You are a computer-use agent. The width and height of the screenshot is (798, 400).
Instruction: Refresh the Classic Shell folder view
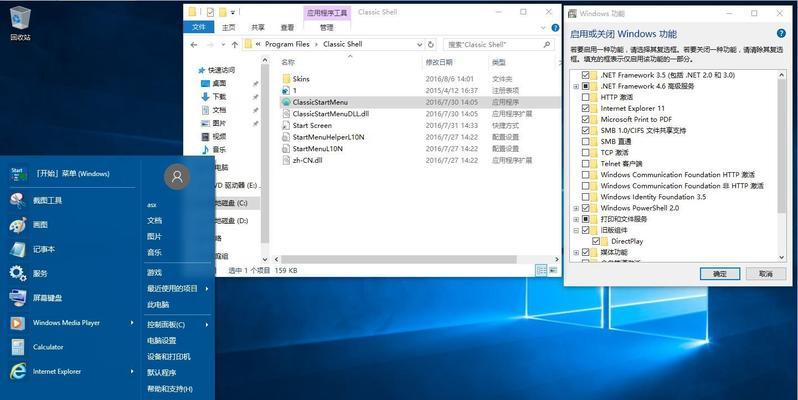(431, 45)
